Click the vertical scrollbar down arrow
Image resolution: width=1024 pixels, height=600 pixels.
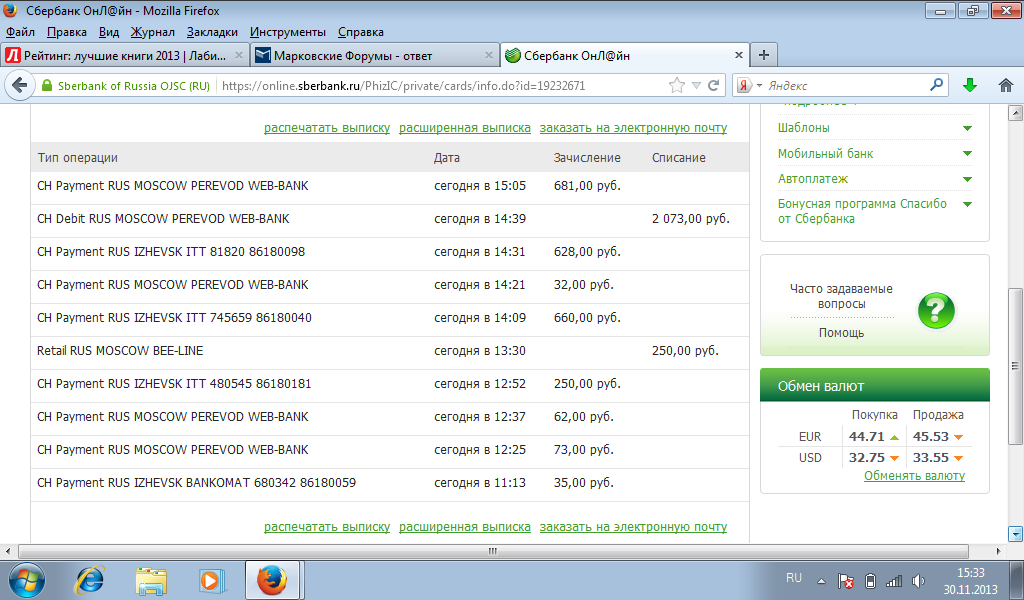click(x=1015, y=533)
